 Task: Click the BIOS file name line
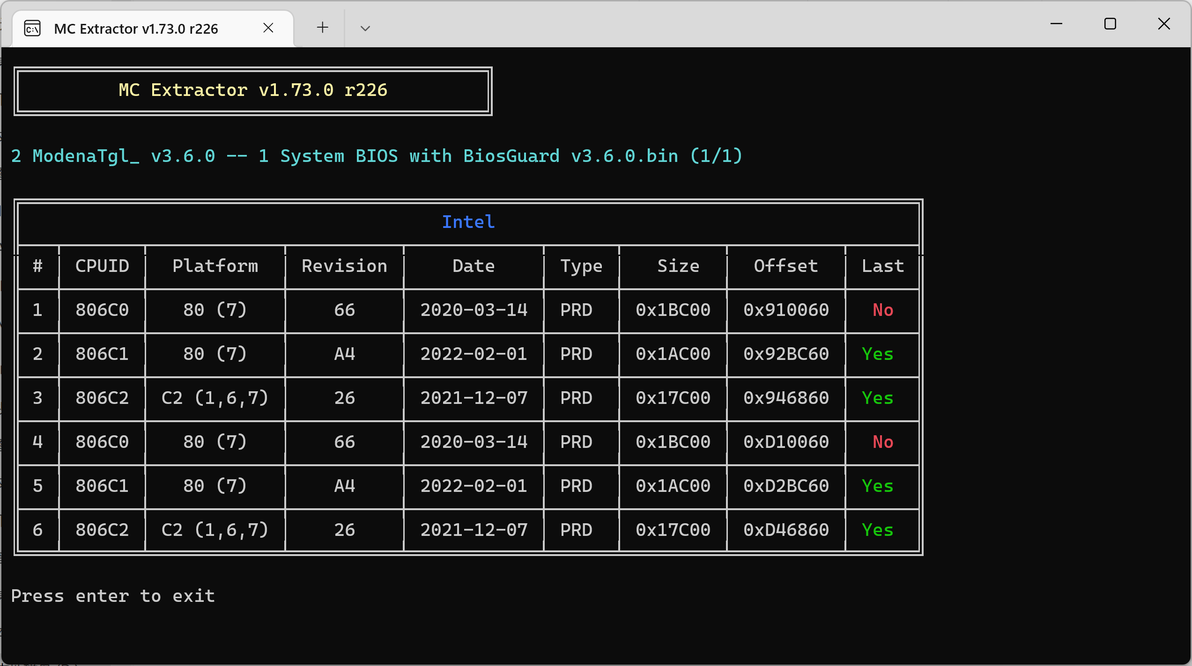(x=377, y=156)
